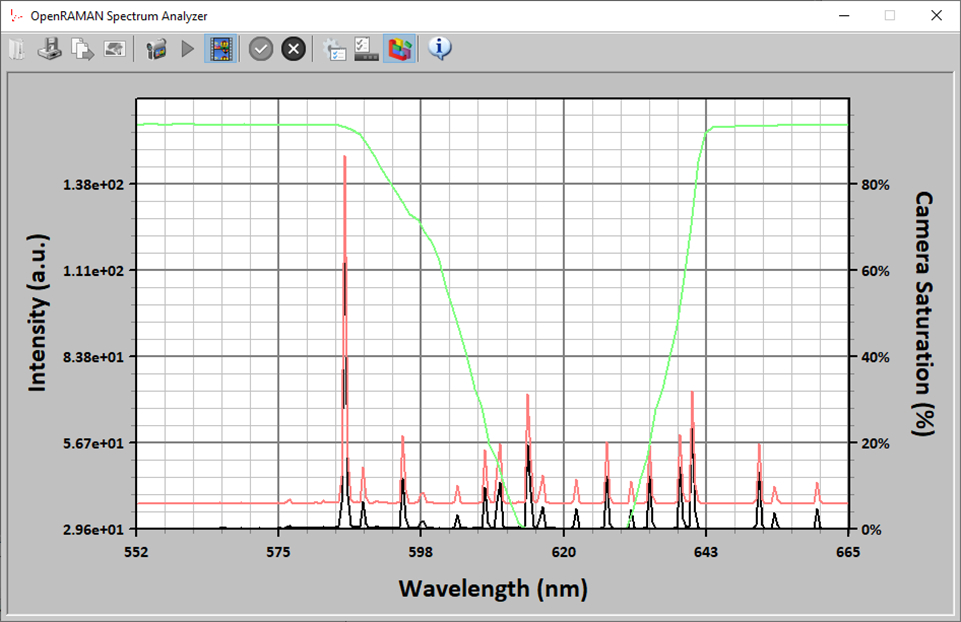Click the Intensity (a.u.) axis label

click(x=37, y=314)
